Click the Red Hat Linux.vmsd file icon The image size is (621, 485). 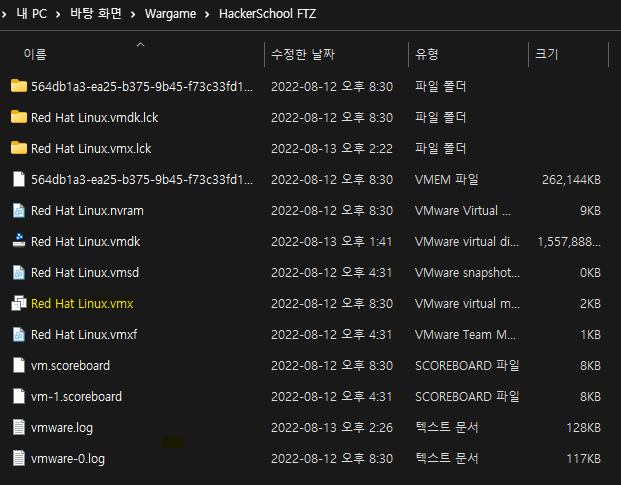tap(19, 272)
